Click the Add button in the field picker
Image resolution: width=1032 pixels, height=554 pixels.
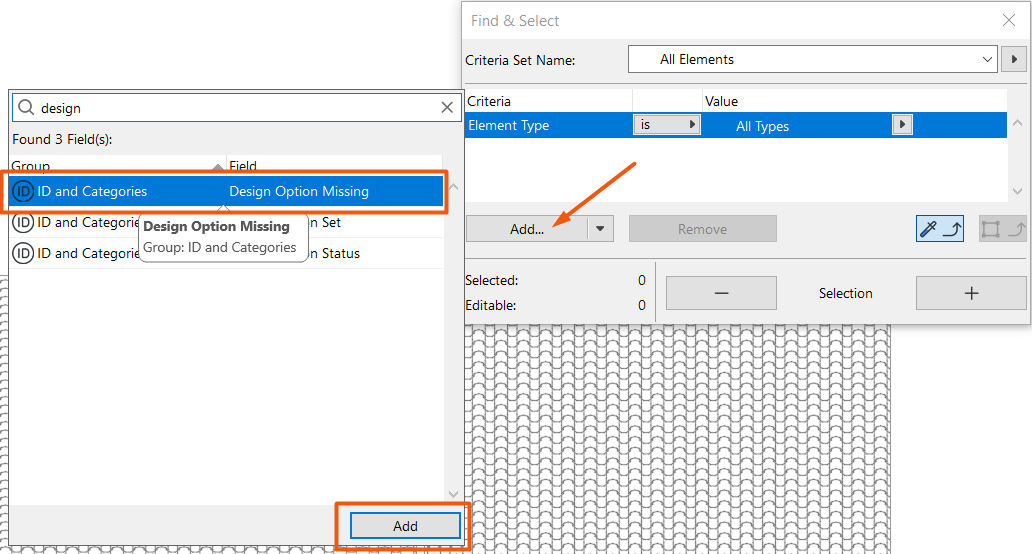coord(405,526)
